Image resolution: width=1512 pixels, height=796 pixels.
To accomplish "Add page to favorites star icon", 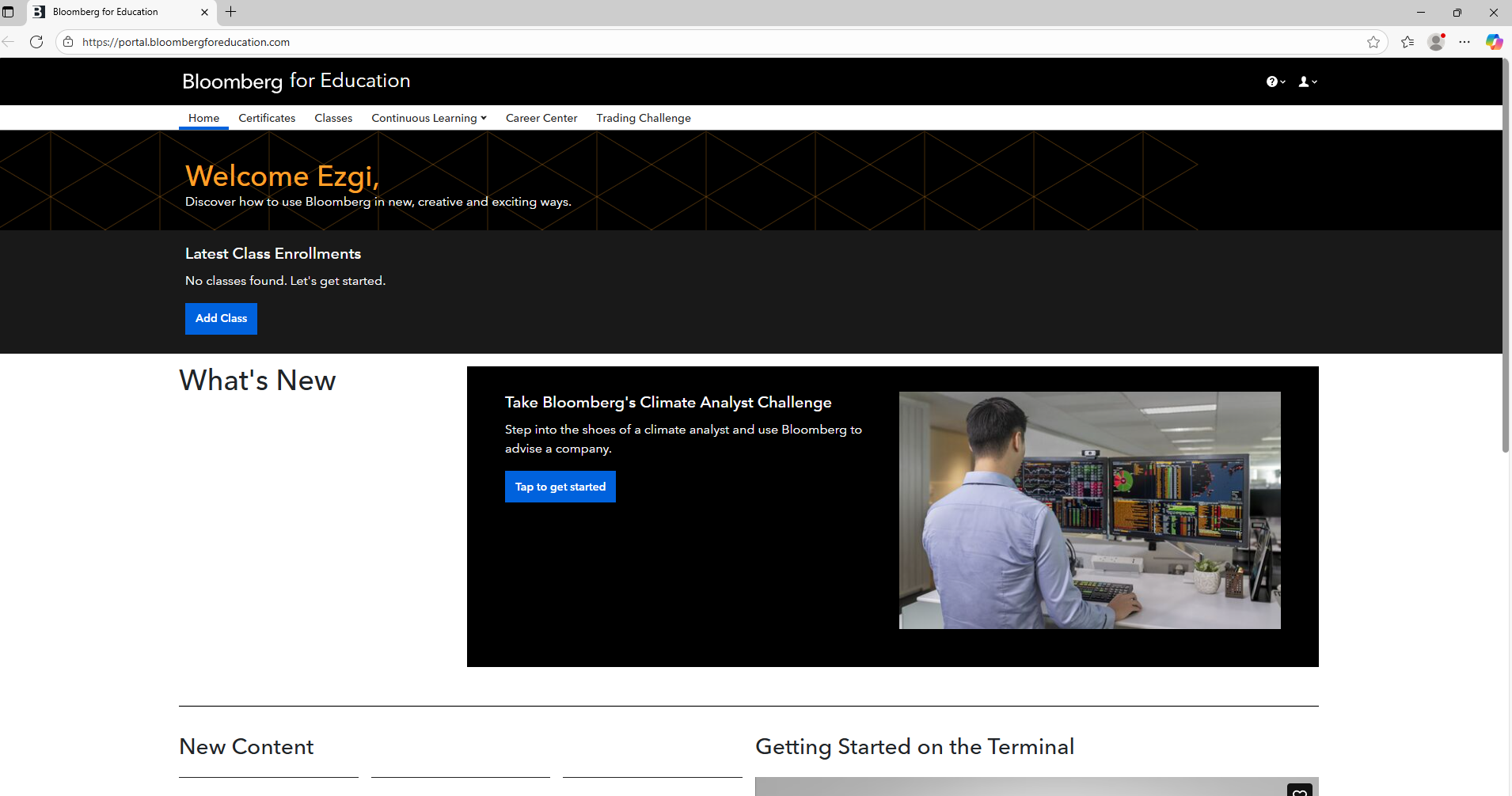I will point(1373,42).
